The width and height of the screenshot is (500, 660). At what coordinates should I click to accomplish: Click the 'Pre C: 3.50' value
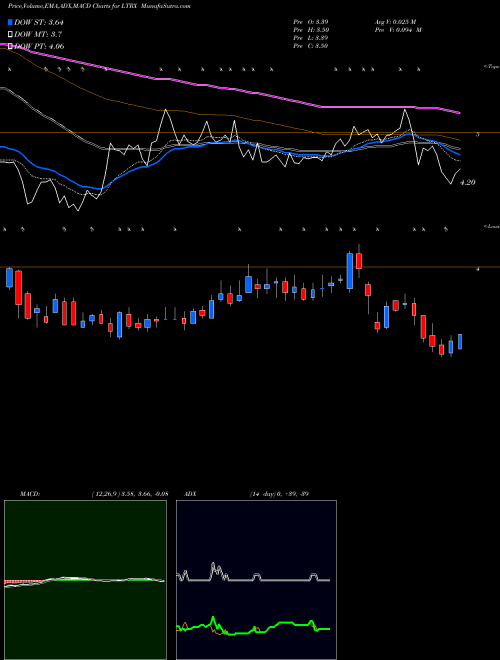pyautogui.click(x=311, y=46)
